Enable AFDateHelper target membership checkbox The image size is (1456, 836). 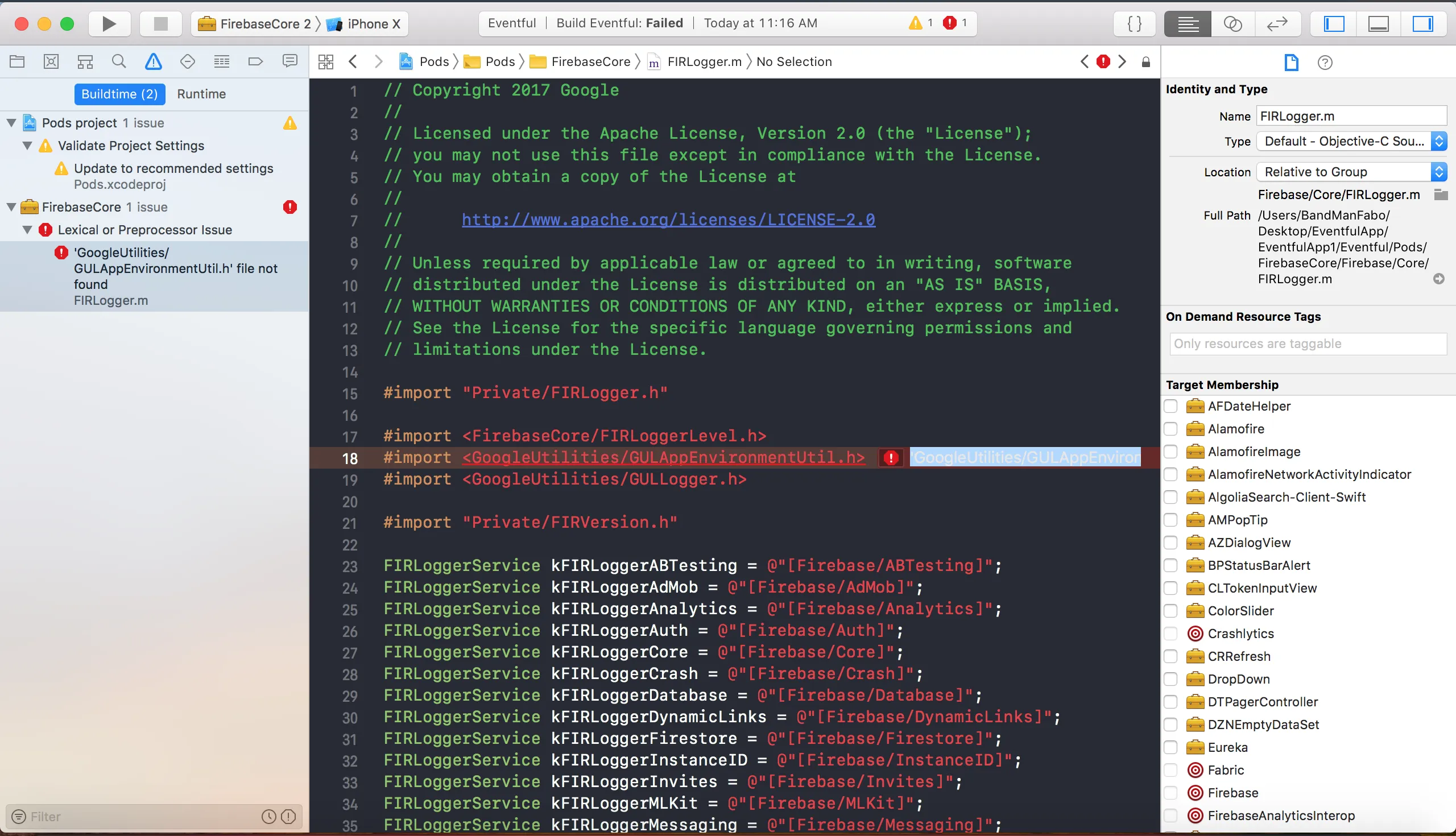(1170, 407)
